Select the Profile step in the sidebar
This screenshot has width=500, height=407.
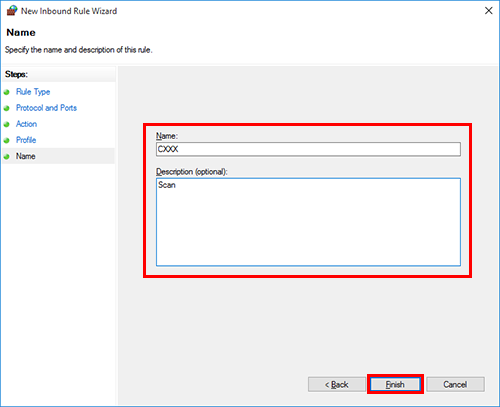(26, 140)
